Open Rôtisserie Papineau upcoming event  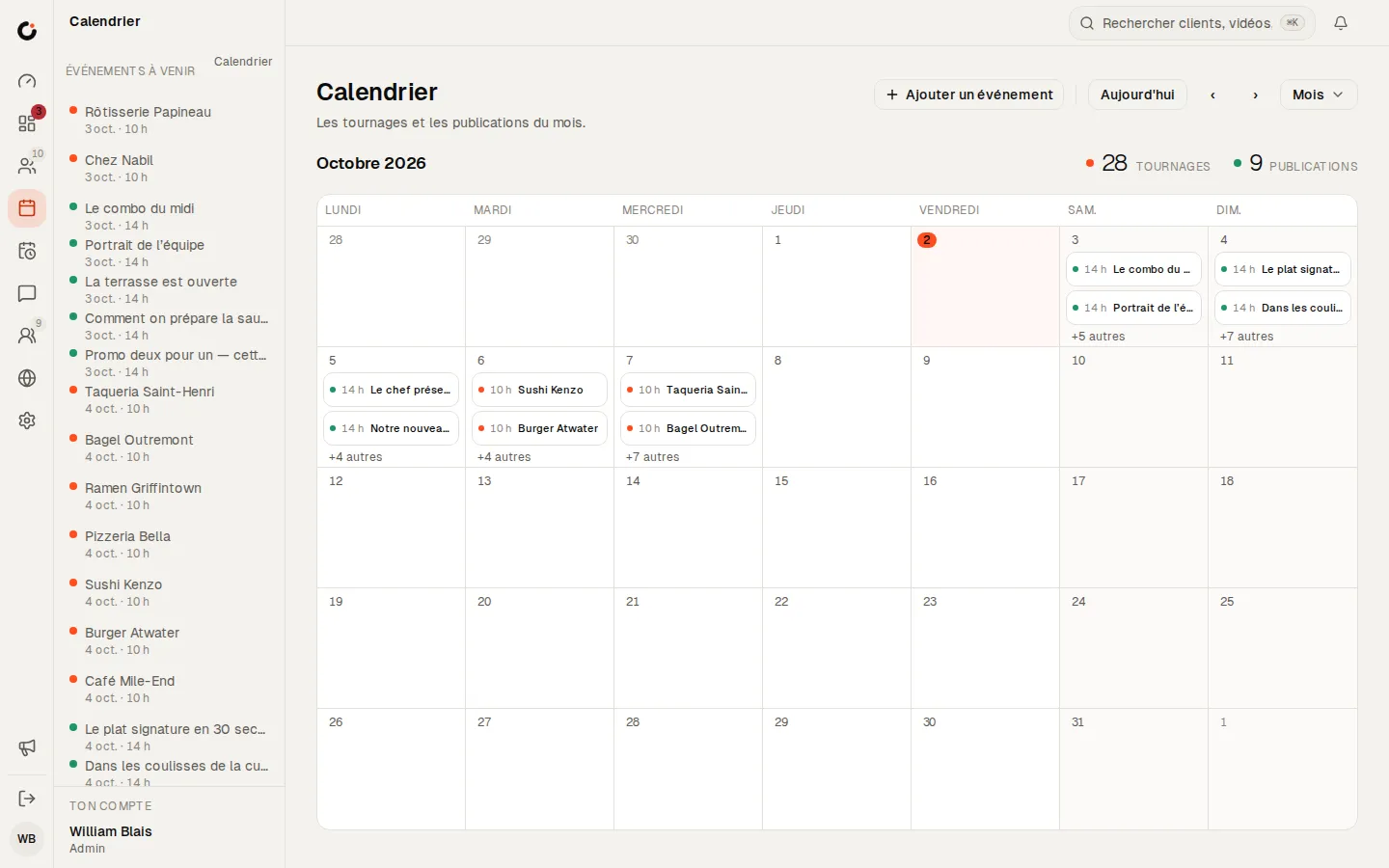point(170,120)
